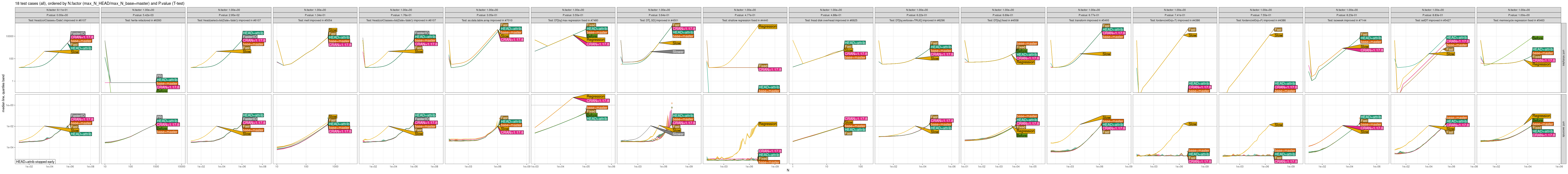This screenshot has height=174, width=1568.
Task: Select the DT[,.SD] improved in #4501 header
Action: pos(659,20)
